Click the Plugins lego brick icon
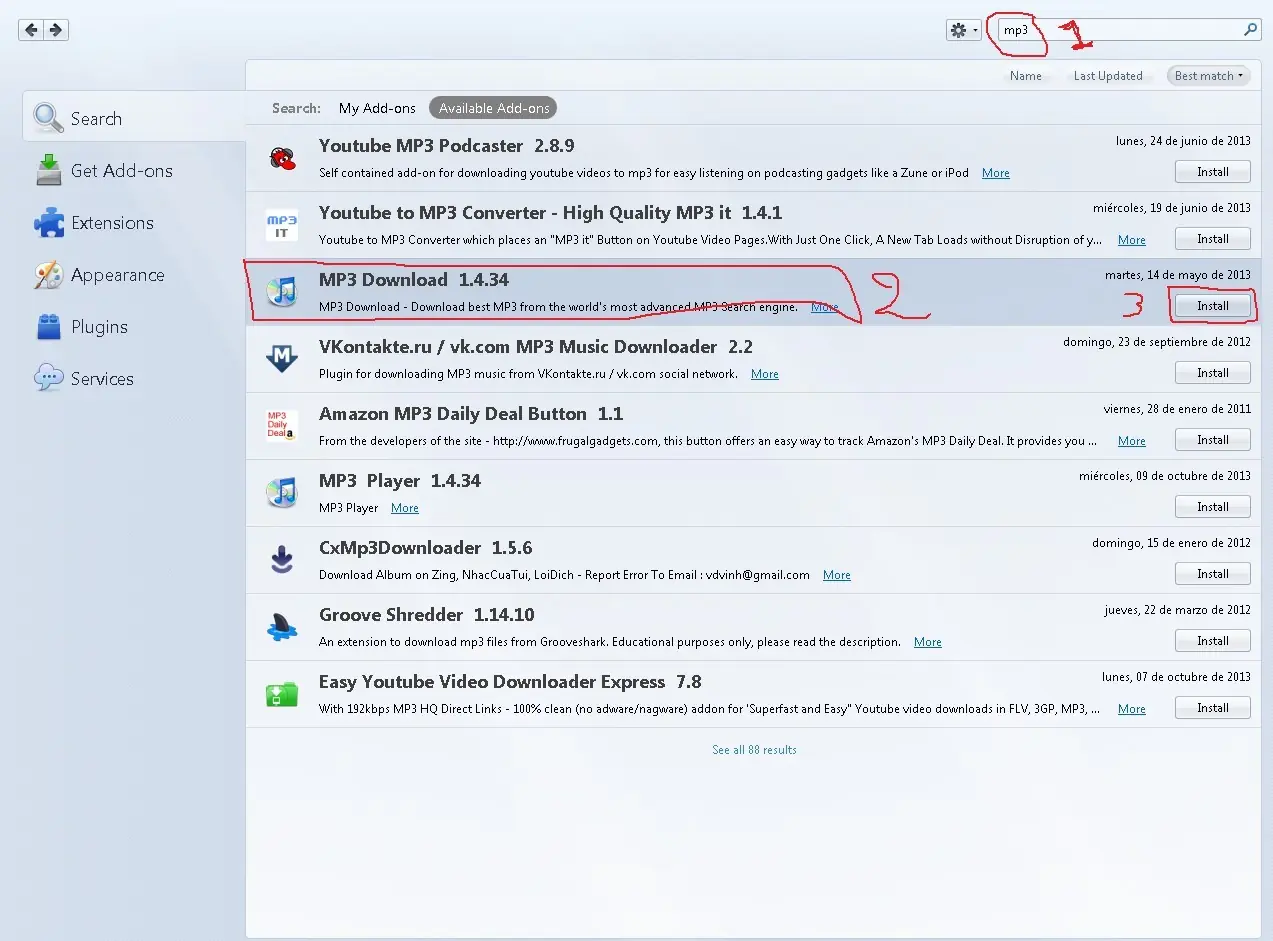The height and width of the screenshot is (941, 1273). pyautogui.click(x=48, y=326)
